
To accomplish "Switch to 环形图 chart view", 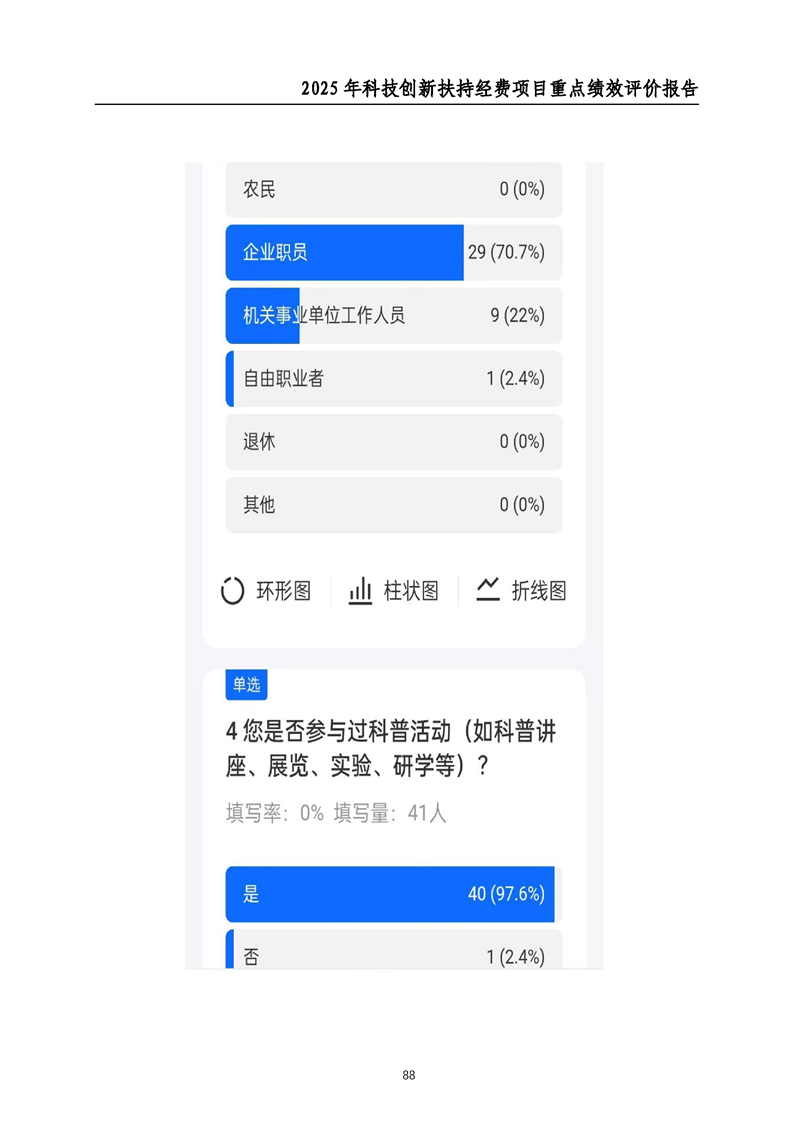I will [266, 591].
